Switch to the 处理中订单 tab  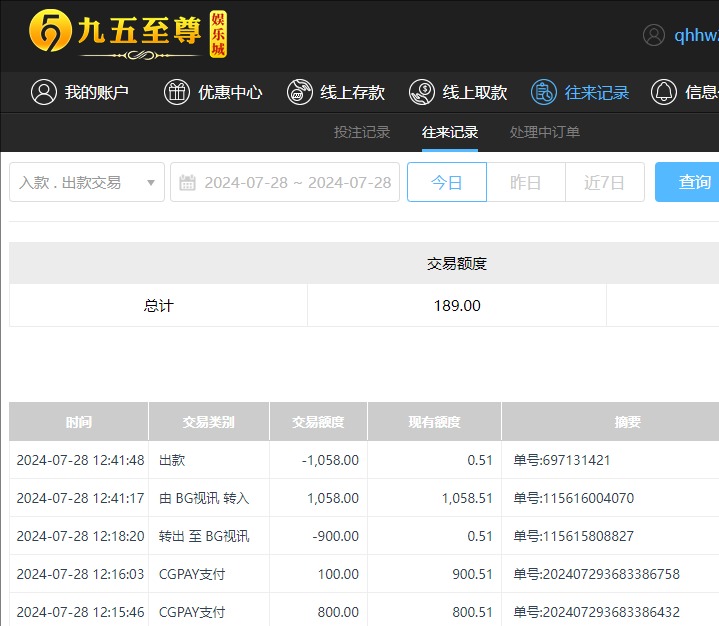tap(544, 132)
